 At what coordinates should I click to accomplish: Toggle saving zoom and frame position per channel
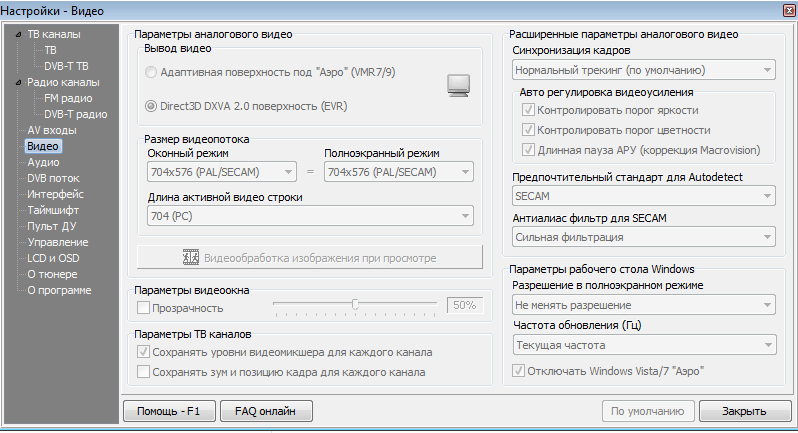tap(143, 372)
